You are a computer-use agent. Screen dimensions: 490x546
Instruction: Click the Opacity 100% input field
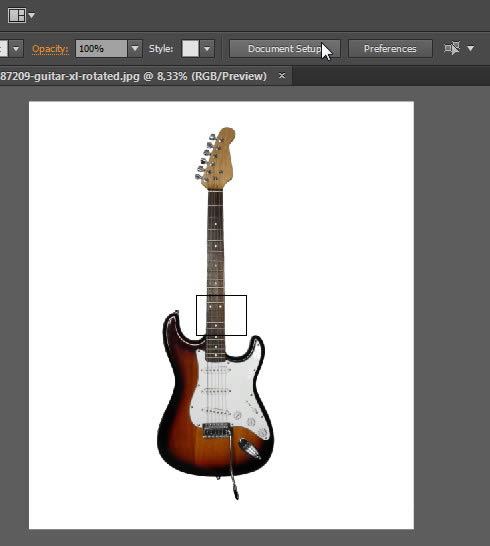[x=101, y=49]
